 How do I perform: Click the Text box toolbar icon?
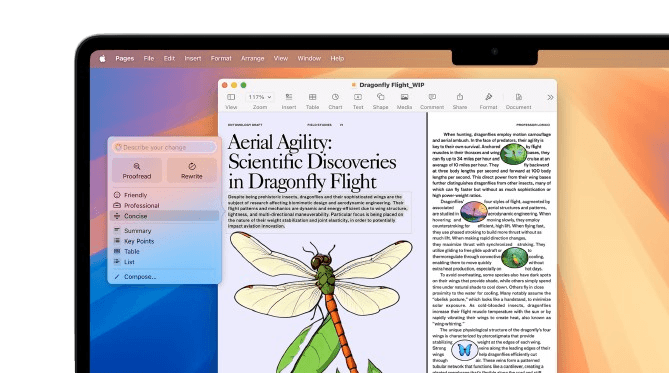358,97
